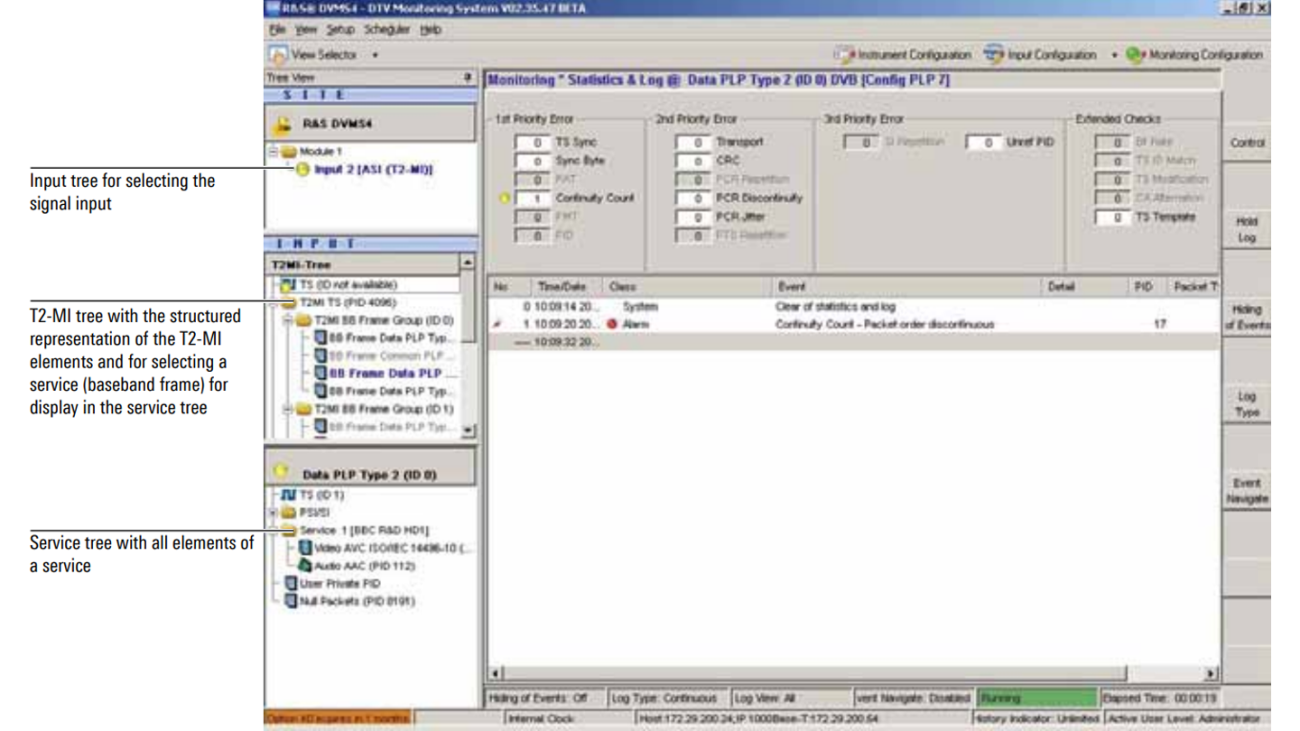Expand the PSI/SI folder node
This screenshot has height=731, width=1300.
click(273, 512)
